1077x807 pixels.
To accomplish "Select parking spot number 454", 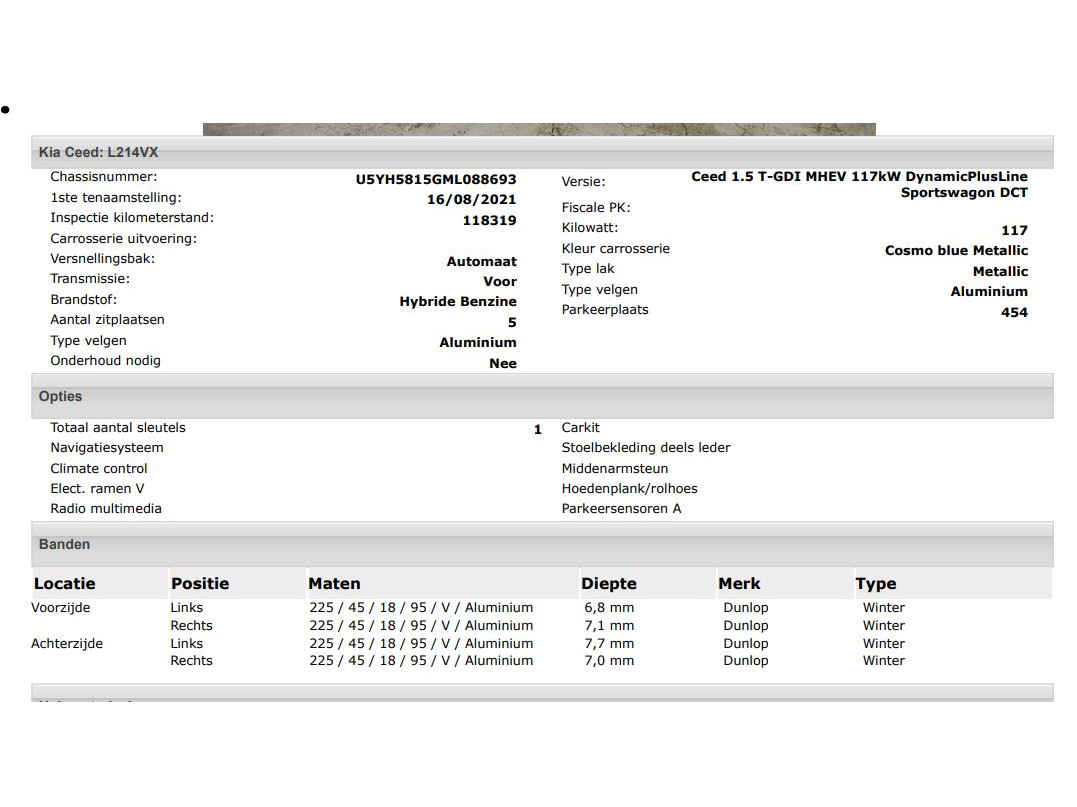I will pos(1014,312).
